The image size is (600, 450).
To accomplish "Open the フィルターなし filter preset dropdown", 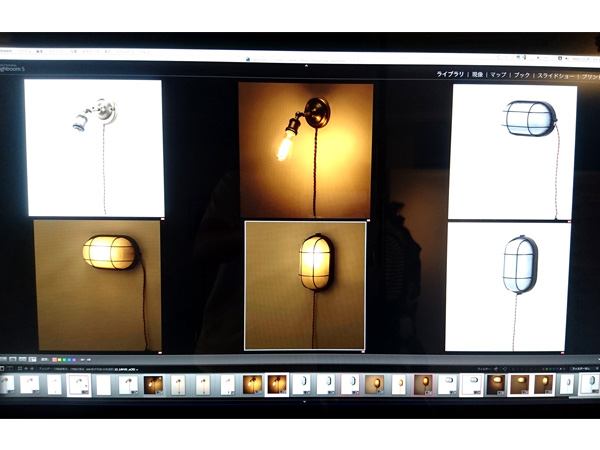I will click(584, 368).
